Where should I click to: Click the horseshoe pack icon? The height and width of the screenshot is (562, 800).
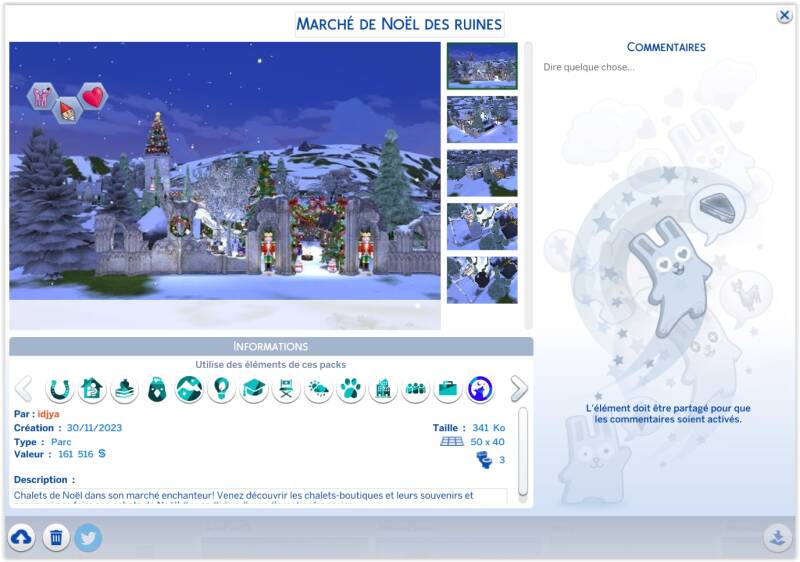[60, 390]
